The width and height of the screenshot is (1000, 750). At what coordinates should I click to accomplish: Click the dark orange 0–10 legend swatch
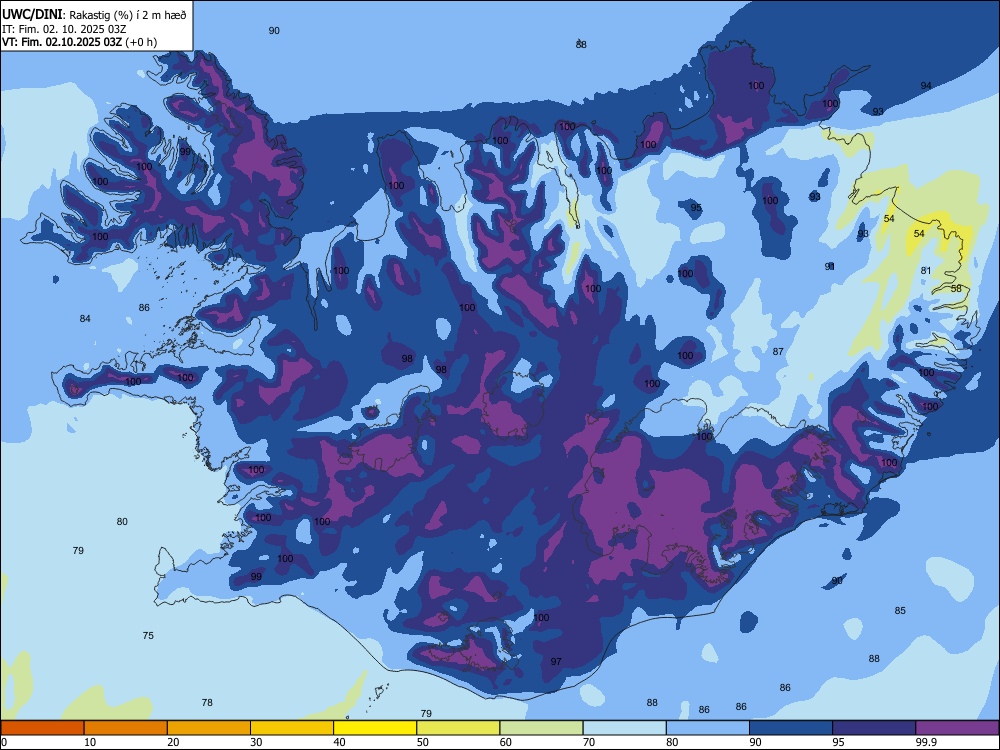tap(42, 728)
